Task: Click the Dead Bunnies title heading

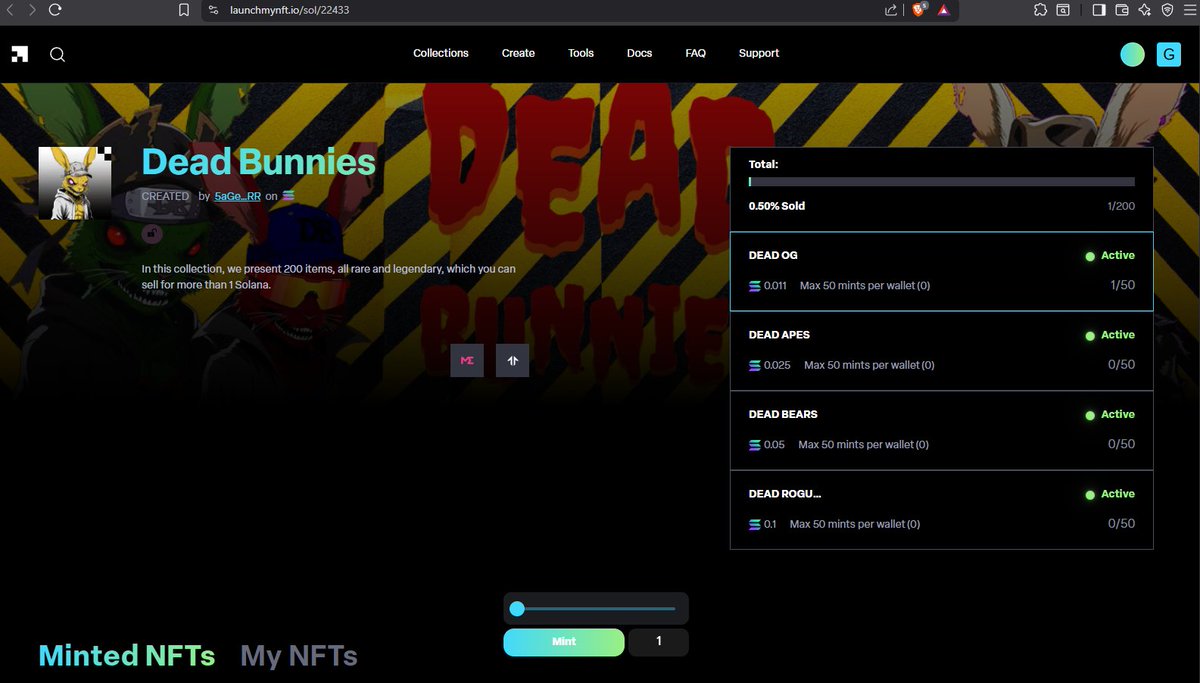Action: (x=259, y=162)
